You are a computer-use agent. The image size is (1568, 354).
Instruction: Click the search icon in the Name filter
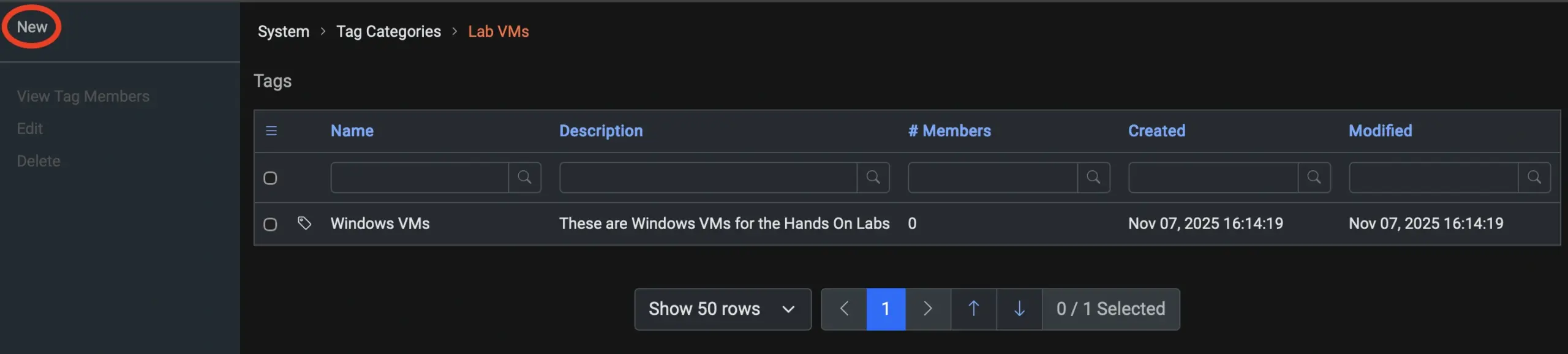point(525,177)
